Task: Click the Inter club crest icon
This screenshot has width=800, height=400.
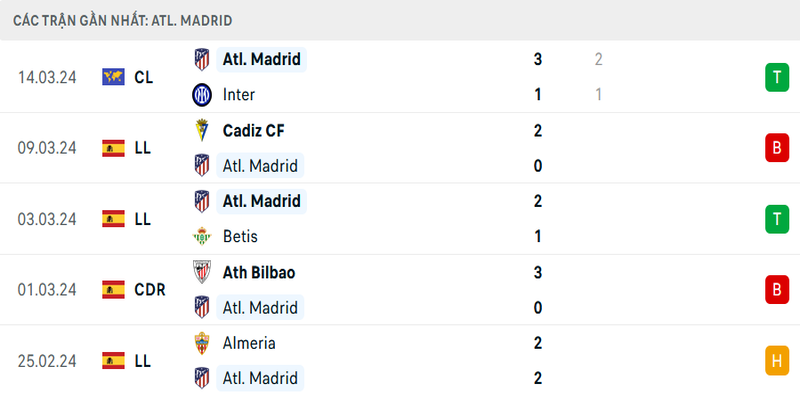Action: point(202,95)
